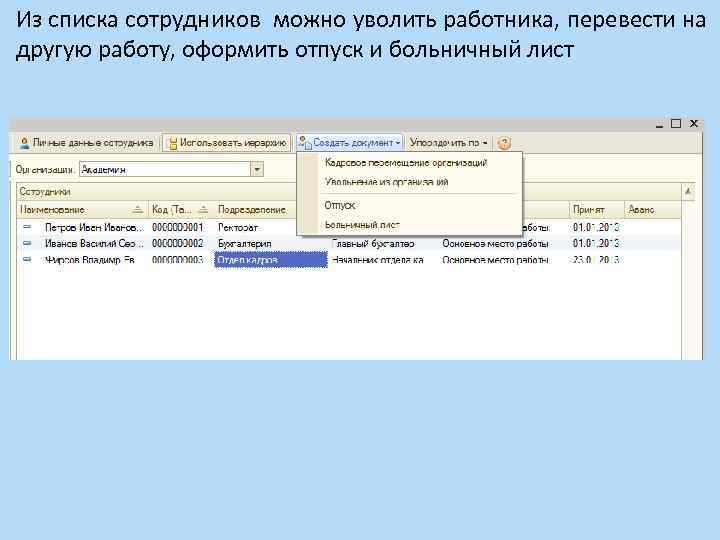Click the scroll-up arrow of the list
The height and width of the screenshot is (540, 720).
tap(688, 191)
